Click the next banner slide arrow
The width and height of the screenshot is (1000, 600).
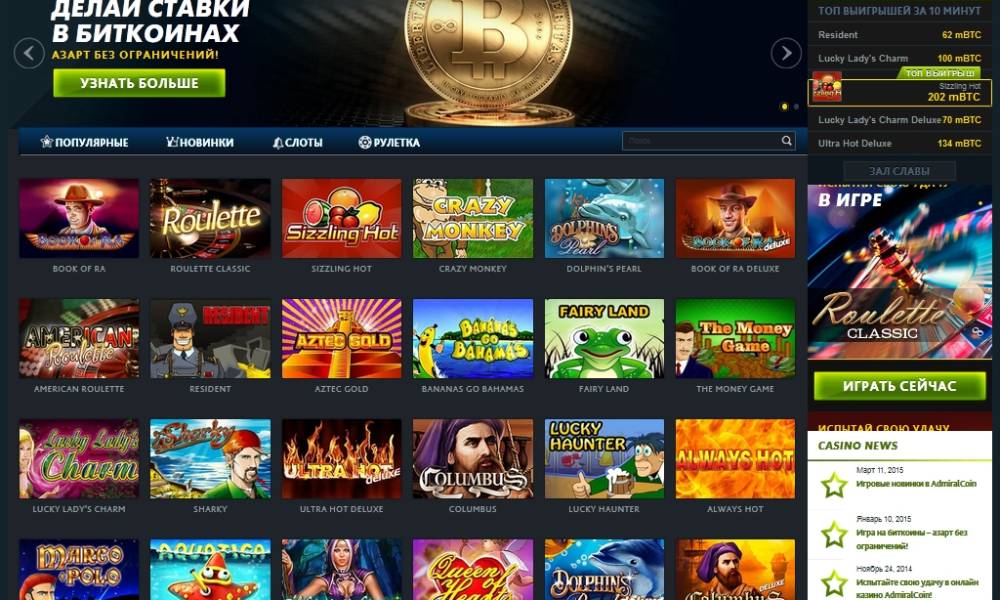coord(786,54)
